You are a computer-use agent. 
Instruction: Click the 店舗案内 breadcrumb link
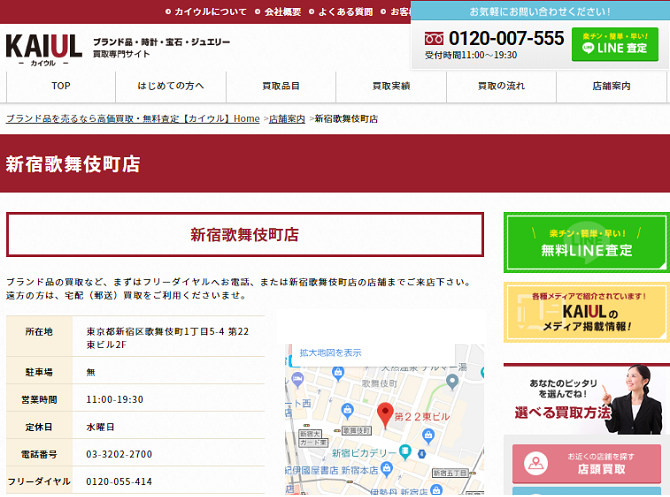pos(287,119)
